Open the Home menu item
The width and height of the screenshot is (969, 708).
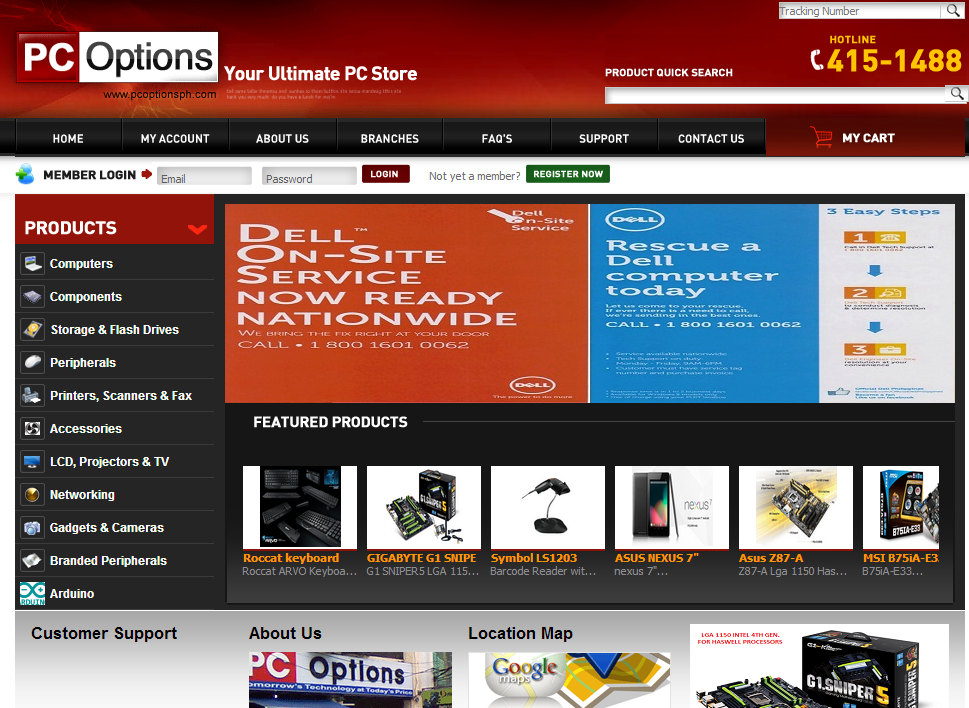click(68, 138)
